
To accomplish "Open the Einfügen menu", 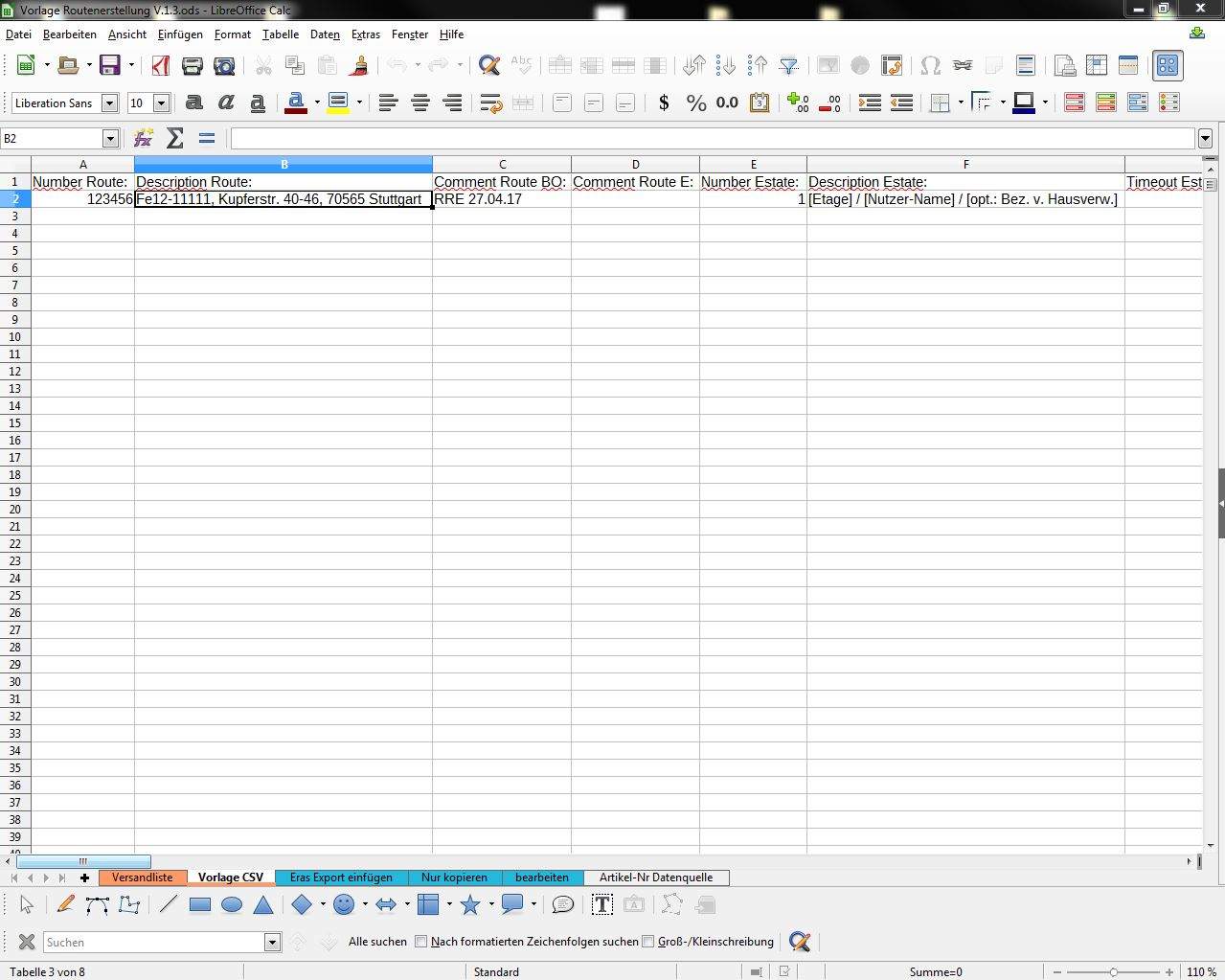I will (x=180, y=34).
